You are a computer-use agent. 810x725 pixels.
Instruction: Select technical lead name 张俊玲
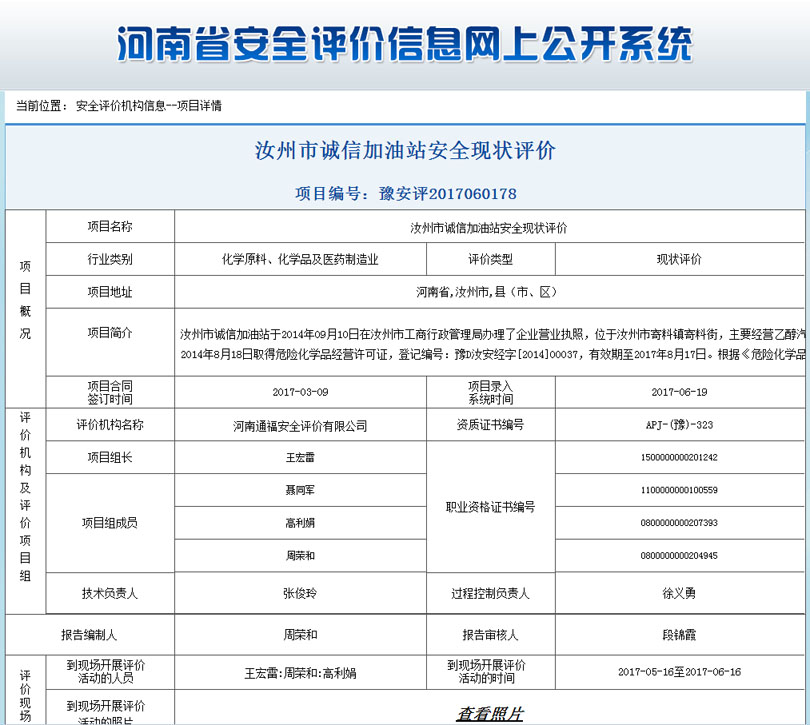(300, 593)
